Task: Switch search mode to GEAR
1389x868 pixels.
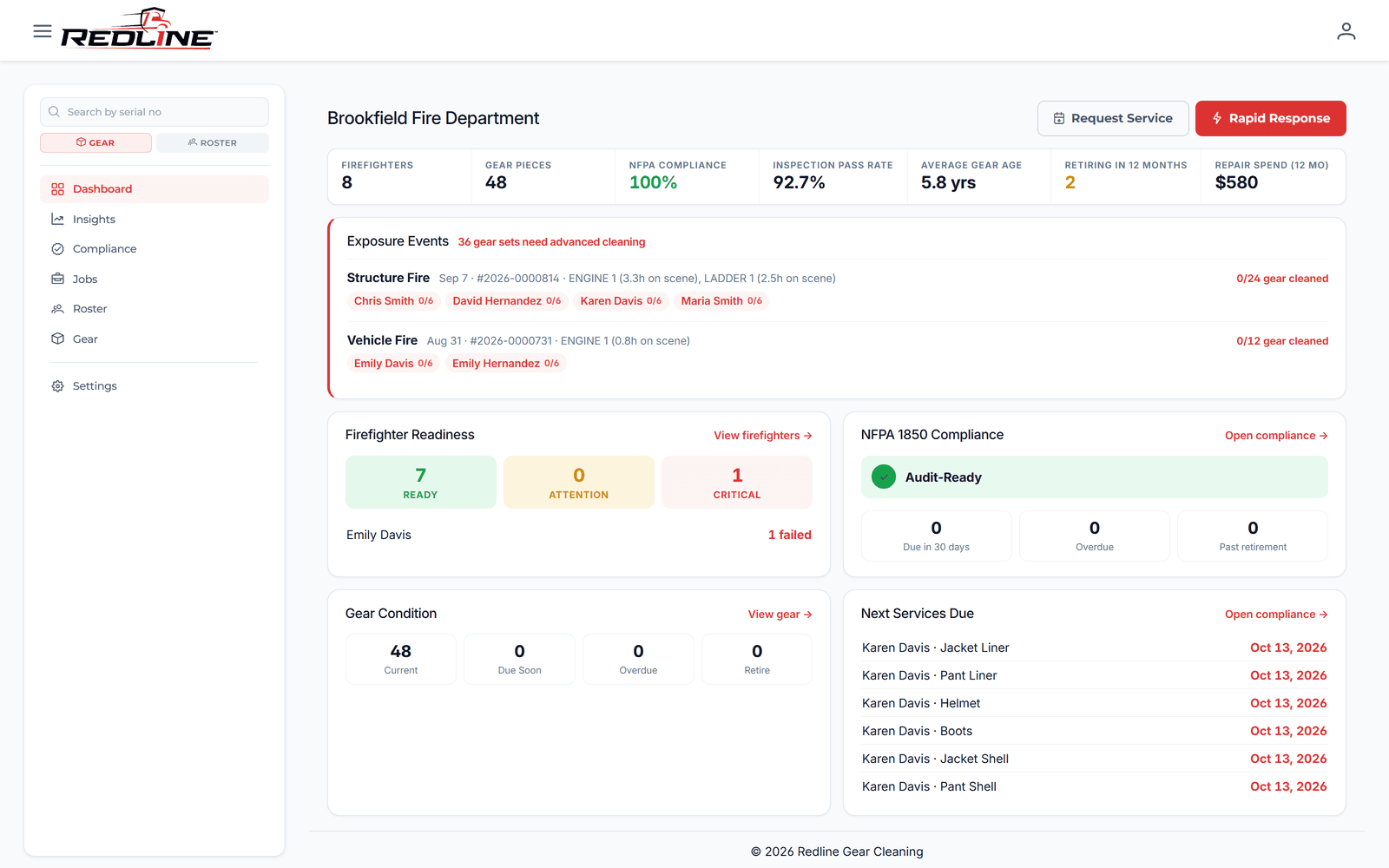Action: (x=95, y=142)
